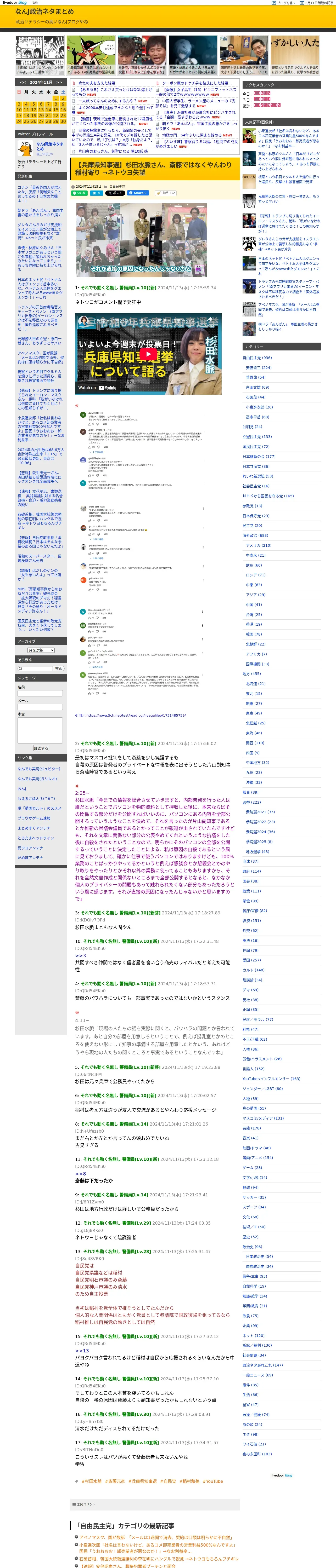
Task: Click the メール input field
Action: (40, 707)
